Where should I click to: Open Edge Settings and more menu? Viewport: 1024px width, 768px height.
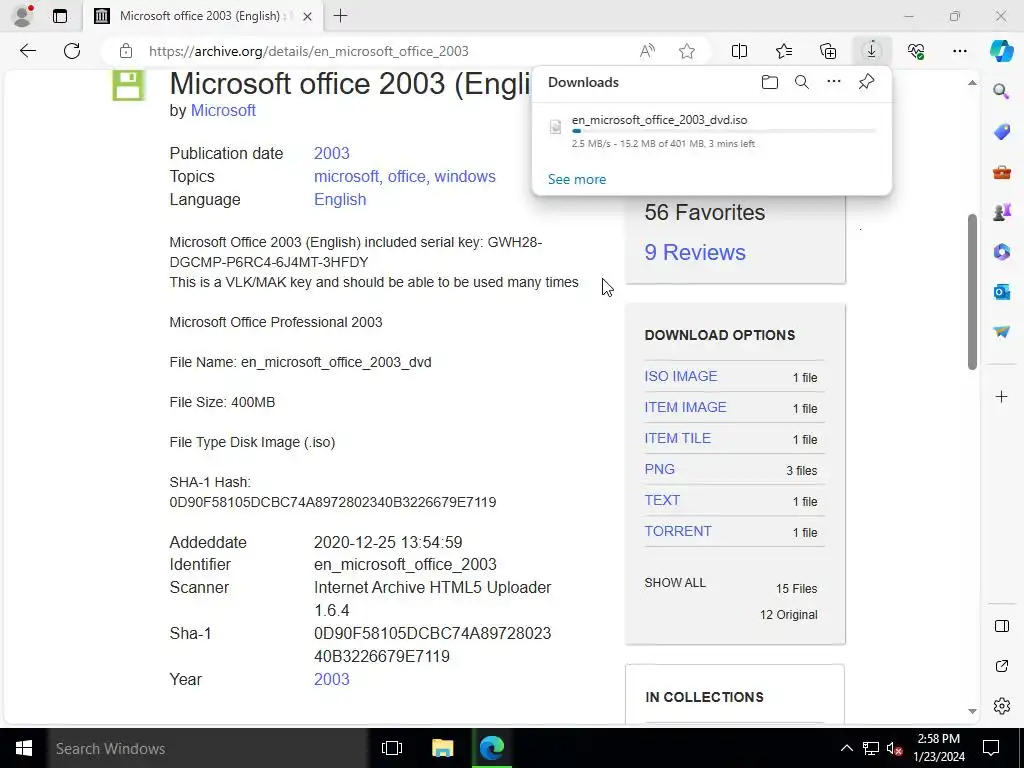pos(959,51)
